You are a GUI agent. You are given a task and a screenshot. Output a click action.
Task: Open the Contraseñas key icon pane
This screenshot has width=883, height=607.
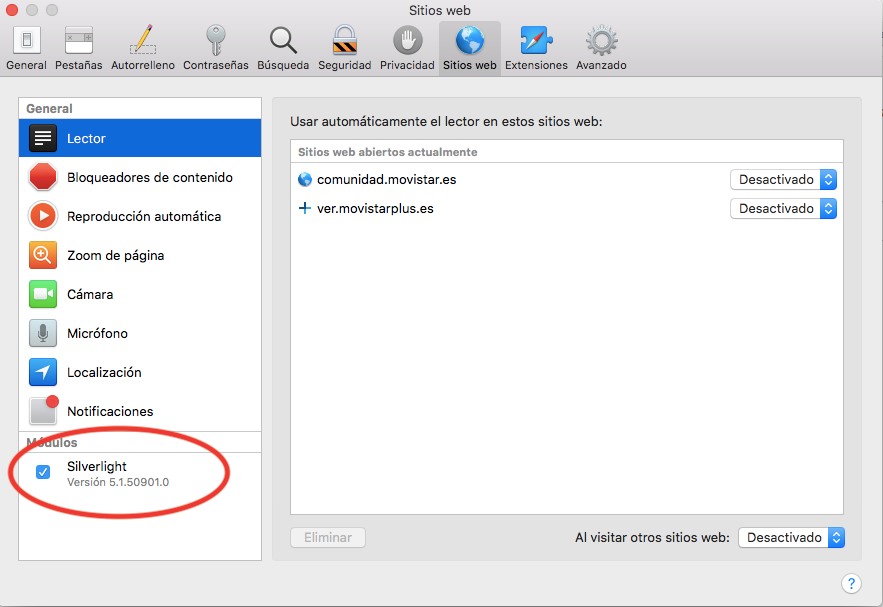coord(215,48)
